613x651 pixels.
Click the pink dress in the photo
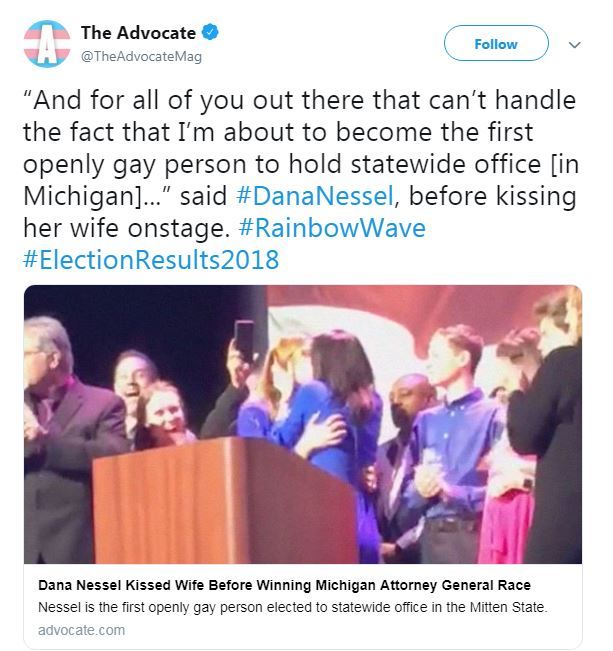(506, 526)
